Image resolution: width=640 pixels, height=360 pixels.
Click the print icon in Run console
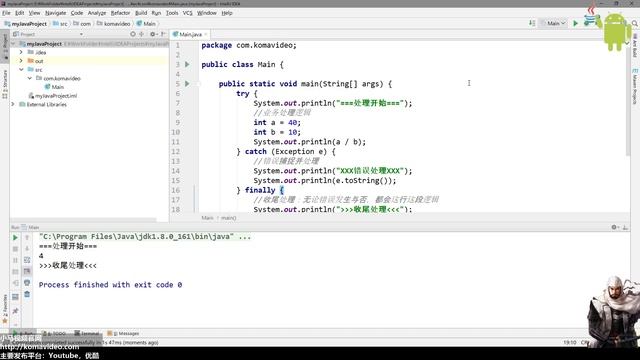pyautogui.click(x=27, y=282)
